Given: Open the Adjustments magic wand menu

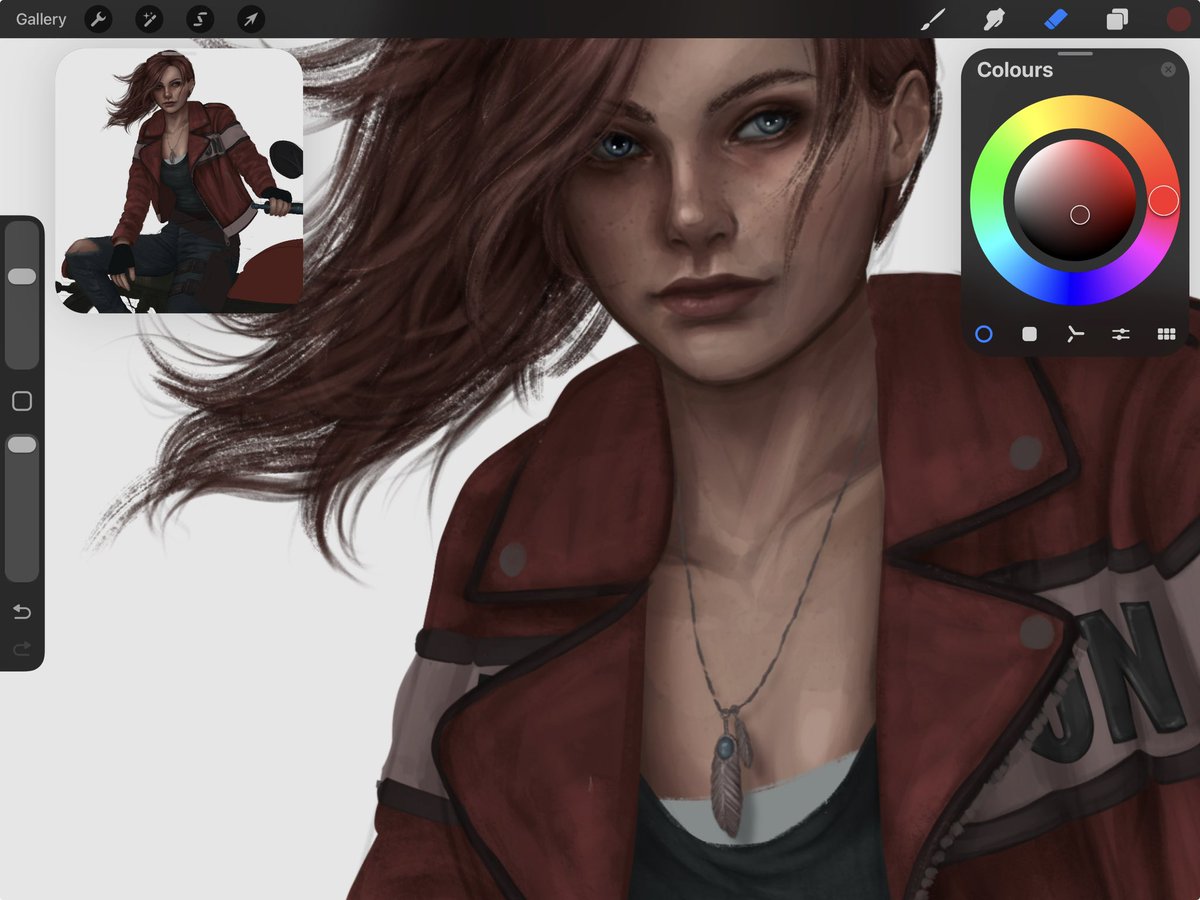Looking at the screenshot, I should coord(149,19).
